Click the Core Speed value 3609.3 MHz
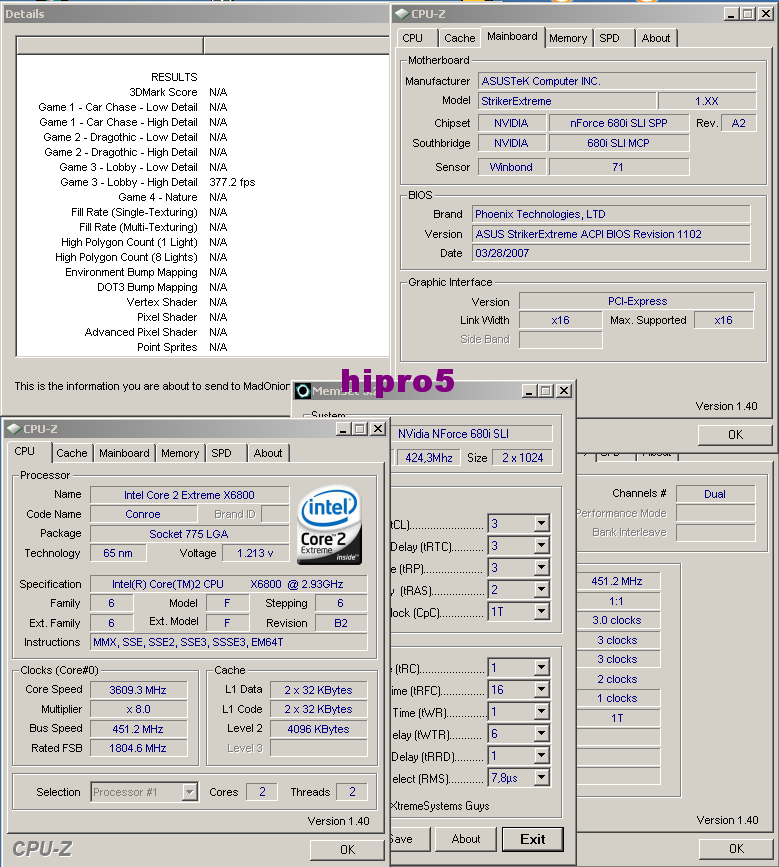 (138, 690)
